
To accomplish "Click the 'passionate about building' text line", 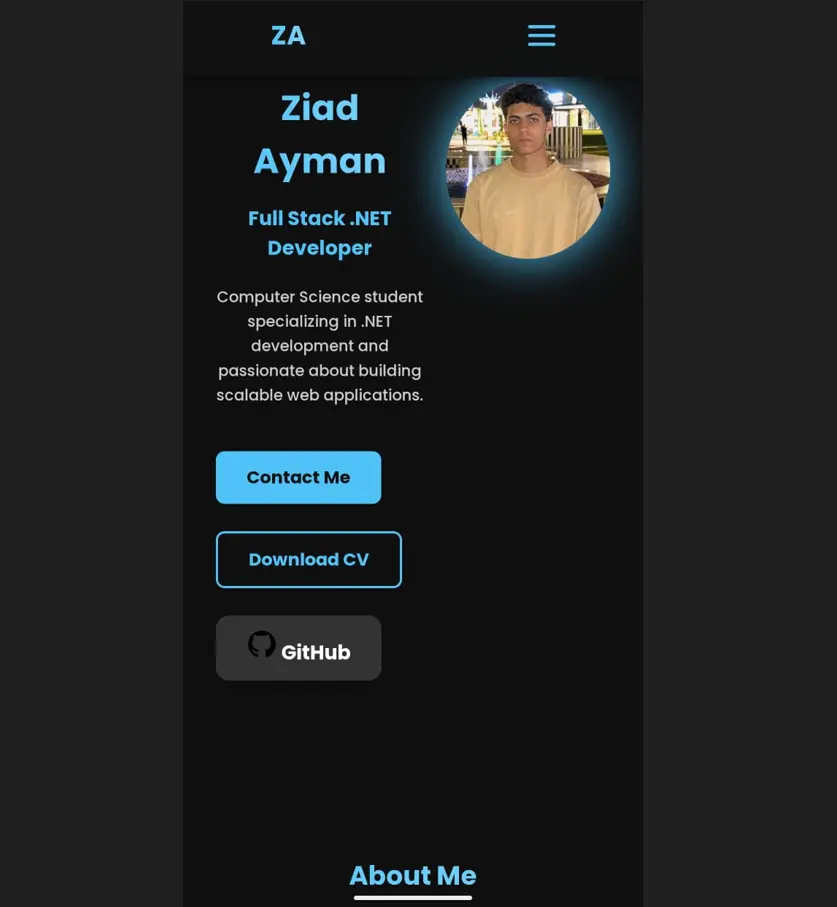I will (x=320, y=370).
